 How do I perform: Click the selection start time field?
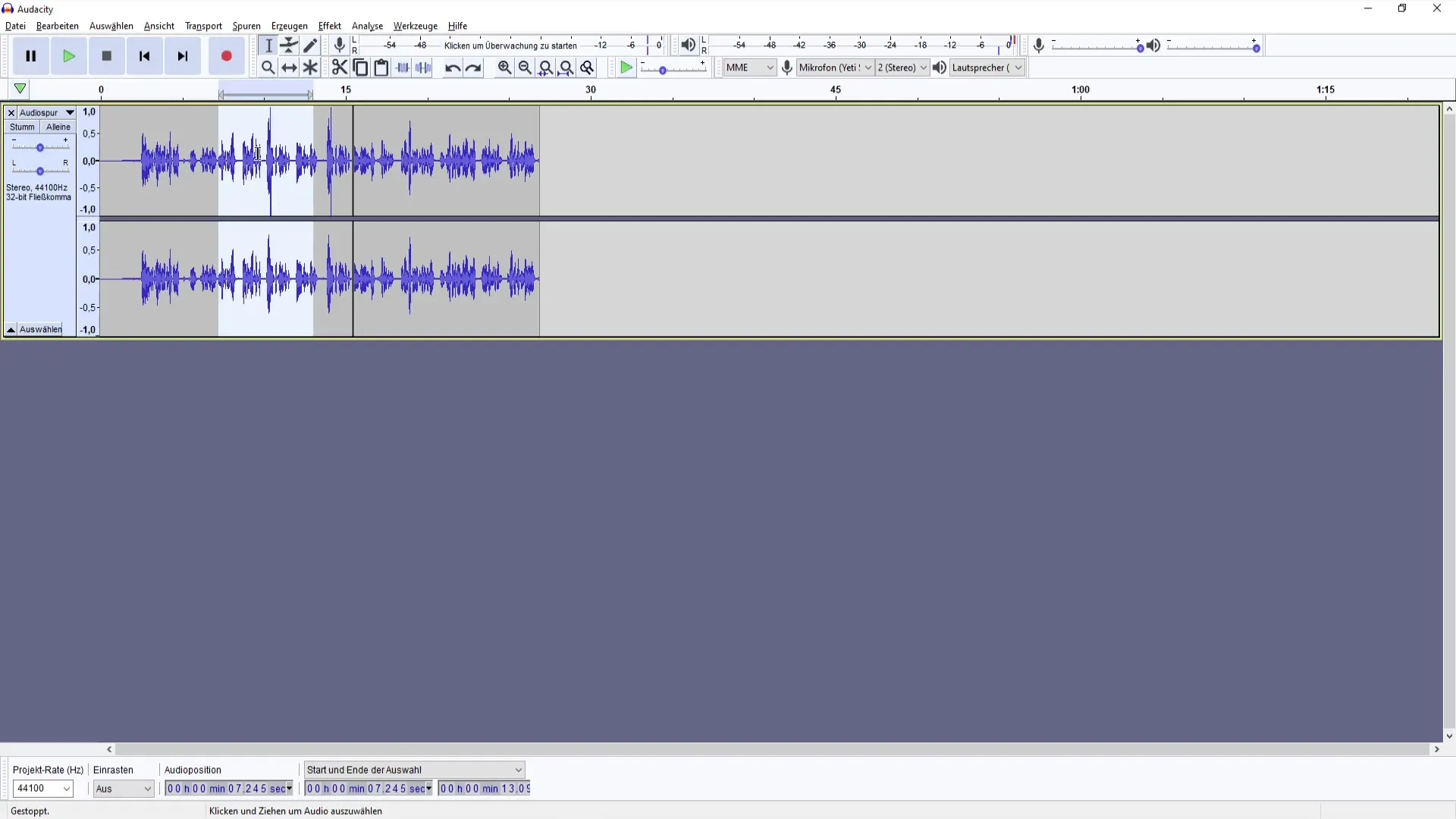pos(369,789)
